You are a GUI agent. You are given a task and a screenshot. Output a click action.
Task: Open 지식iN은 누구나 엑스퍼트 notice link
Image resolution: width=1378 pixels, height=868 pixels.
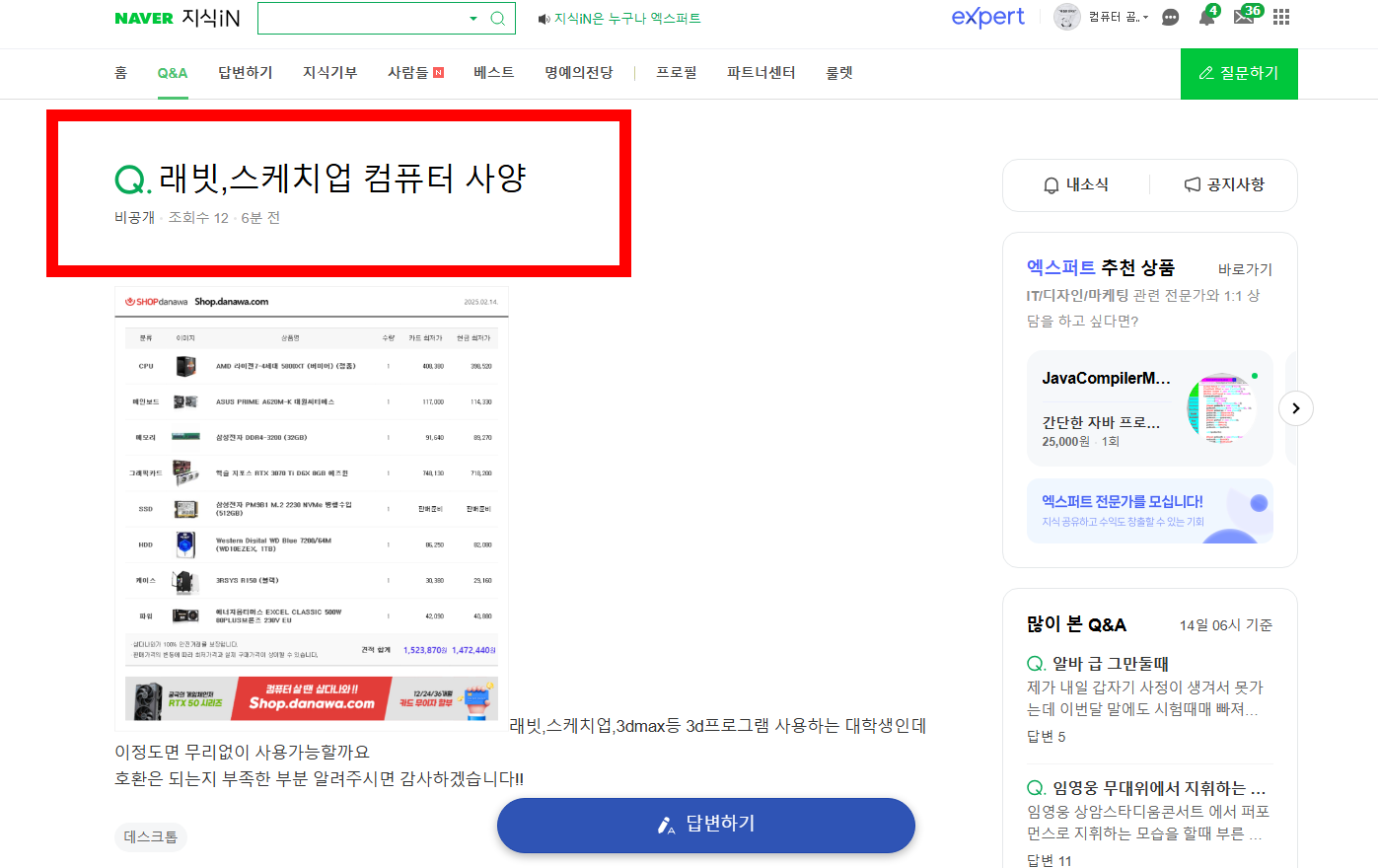pyautogui.click(x=627, y=19)
